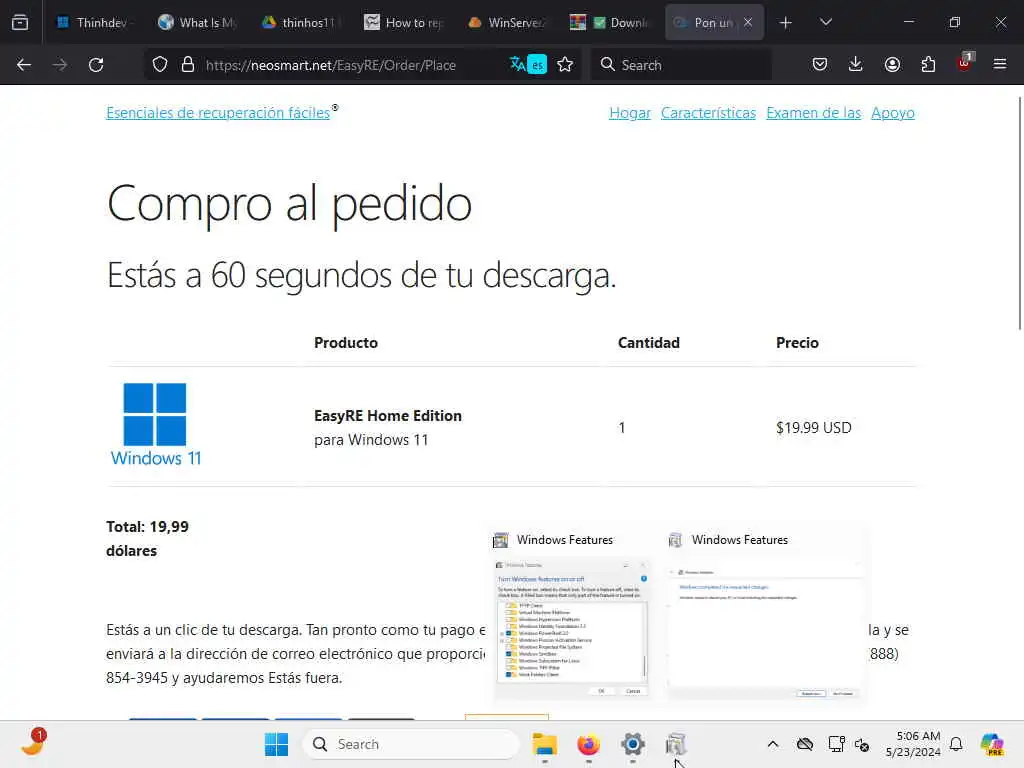This screenshot has width=1024, height=768.
Task: Select the first Windows Features window preview
Action: (571, 616)
